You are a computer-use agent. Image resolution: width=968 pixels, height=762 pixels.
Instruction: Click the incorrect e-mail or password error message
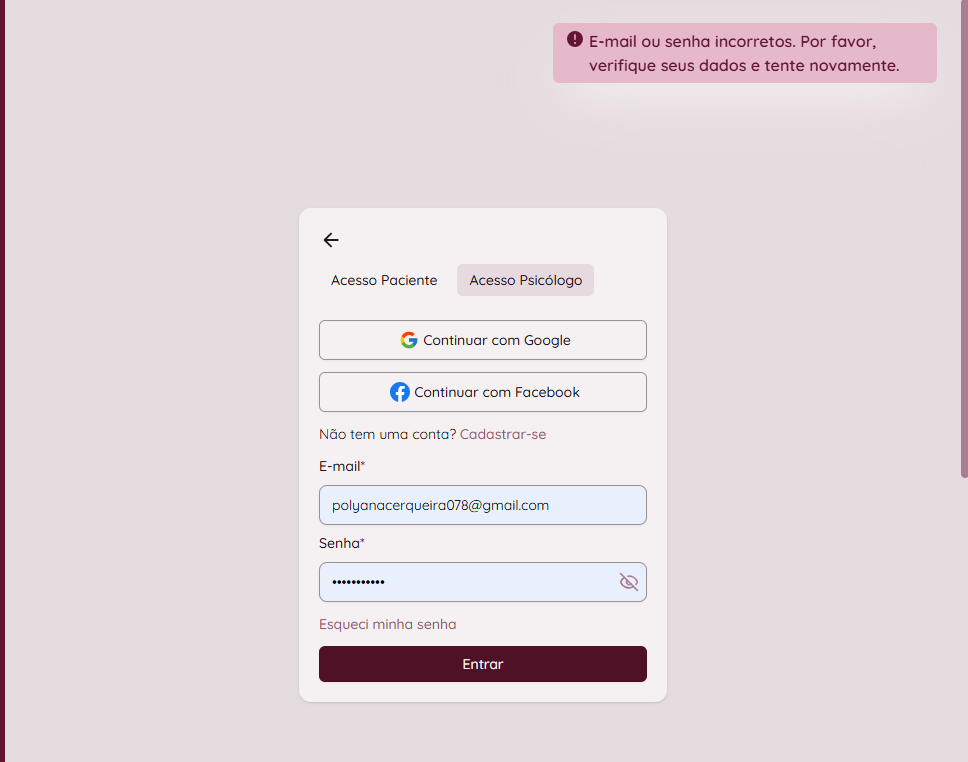pos(744,54)
